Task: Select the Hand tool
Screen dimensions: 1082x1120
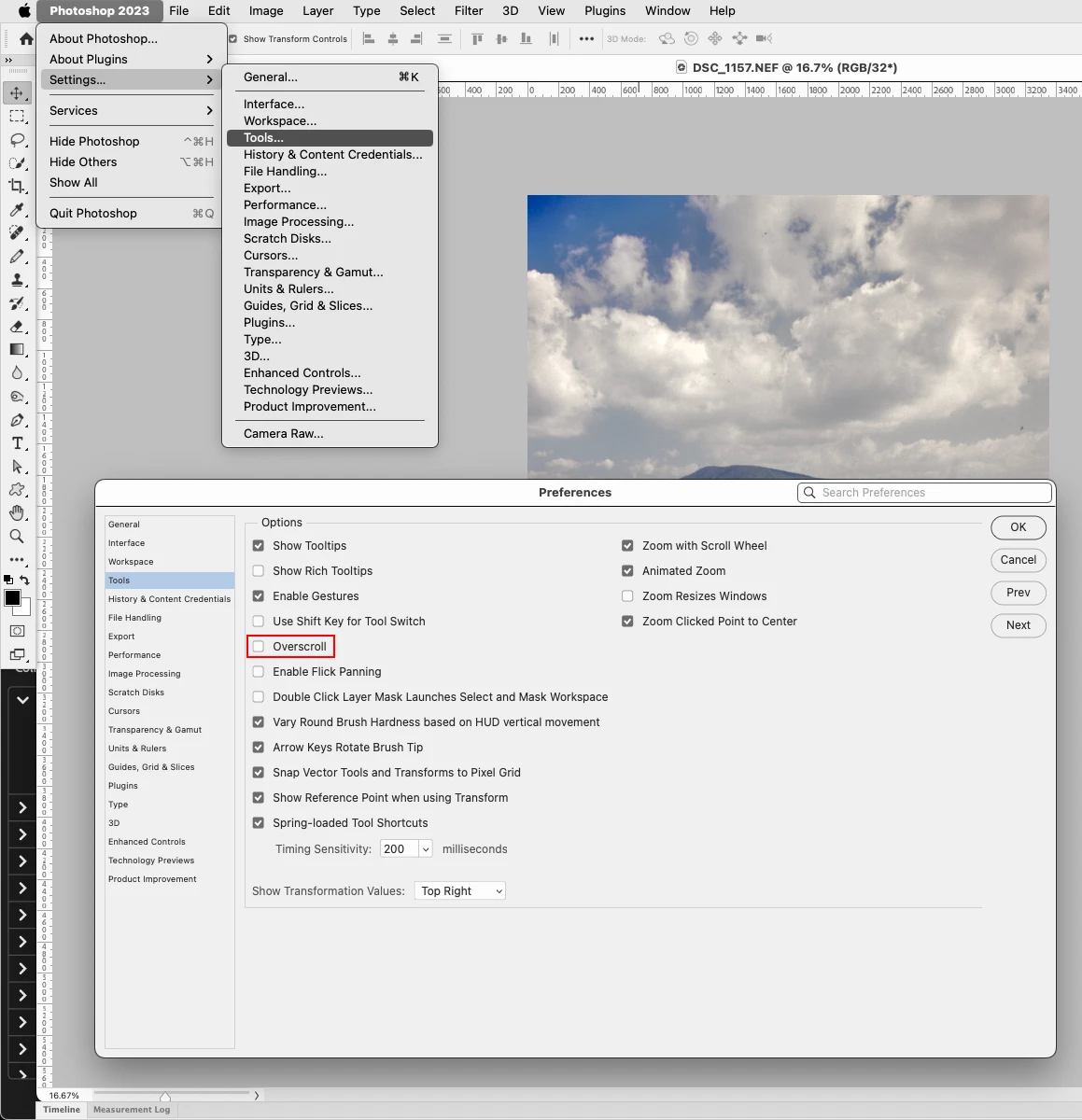Action: 17,512
